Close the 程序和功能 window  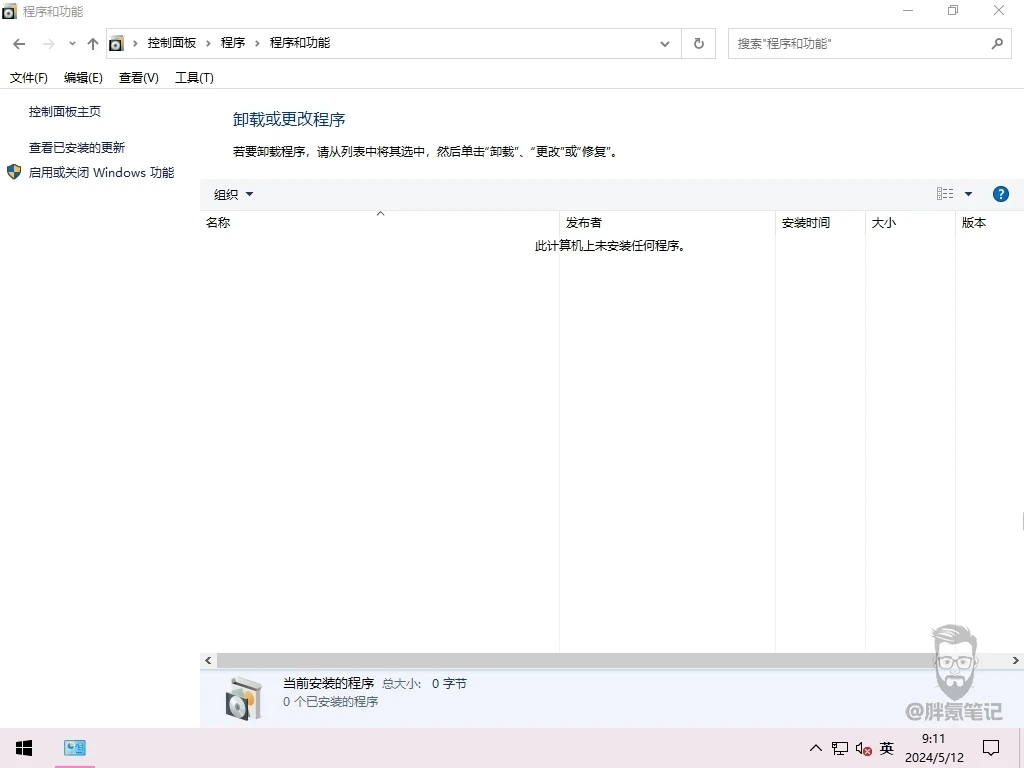[999, 10]
